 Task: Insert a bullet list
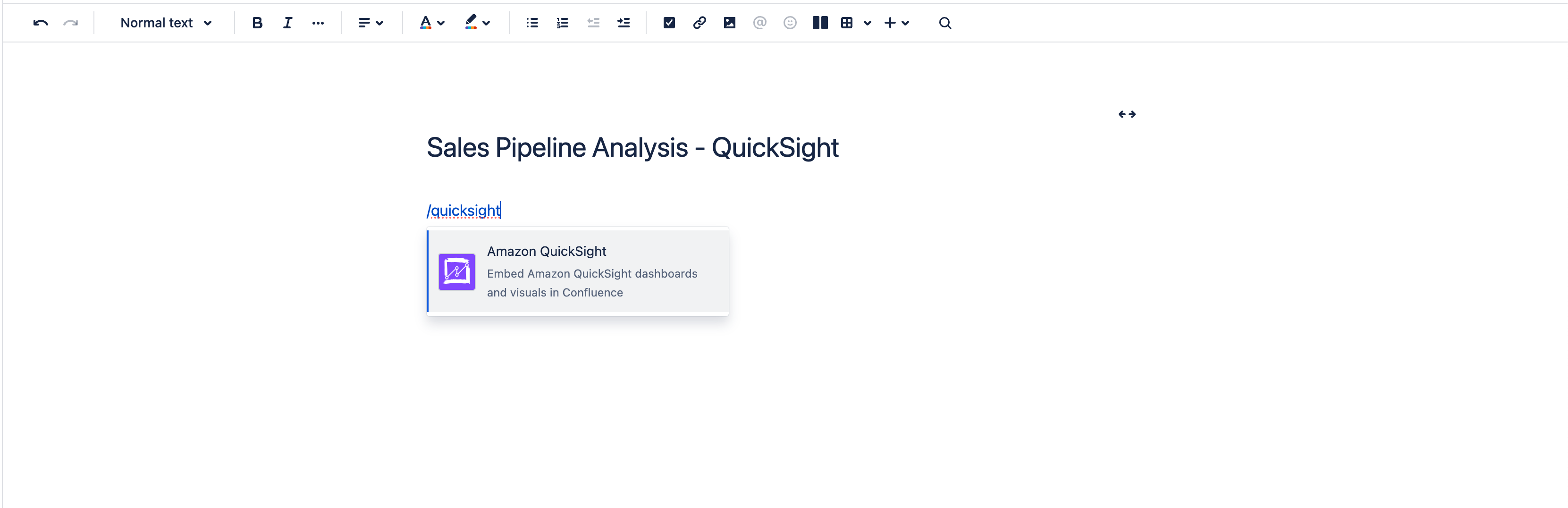tap(532, 23)
